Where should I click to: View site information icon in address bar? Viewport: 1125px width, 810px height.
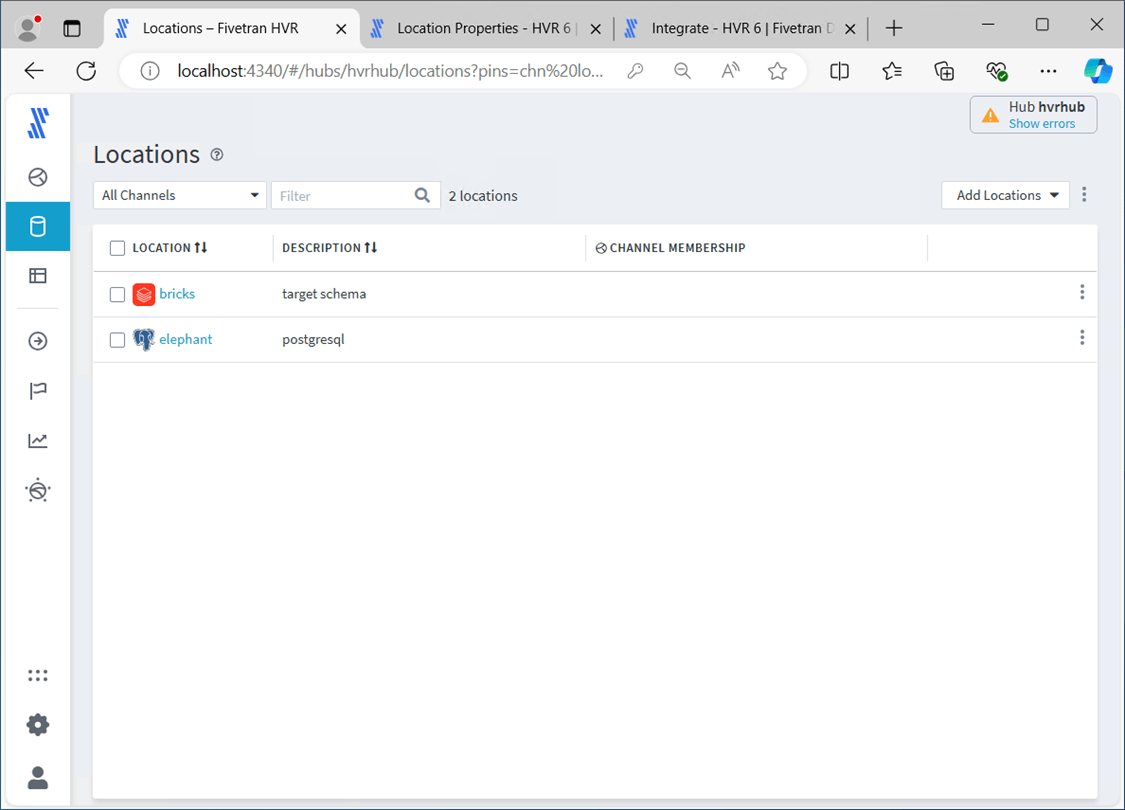pos(150,71)
